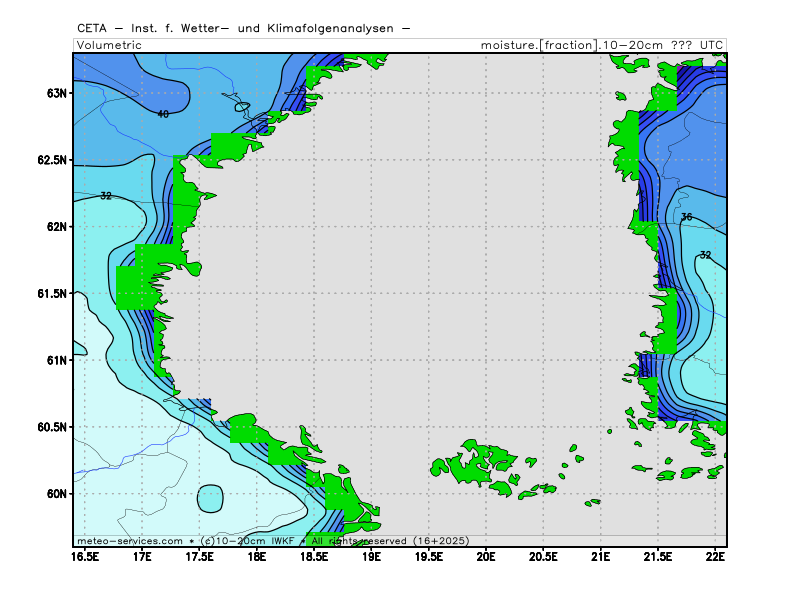The height and width of the screenshot is (600, 800).
Task: Click the contour label 40
Action: coord(163,114)
